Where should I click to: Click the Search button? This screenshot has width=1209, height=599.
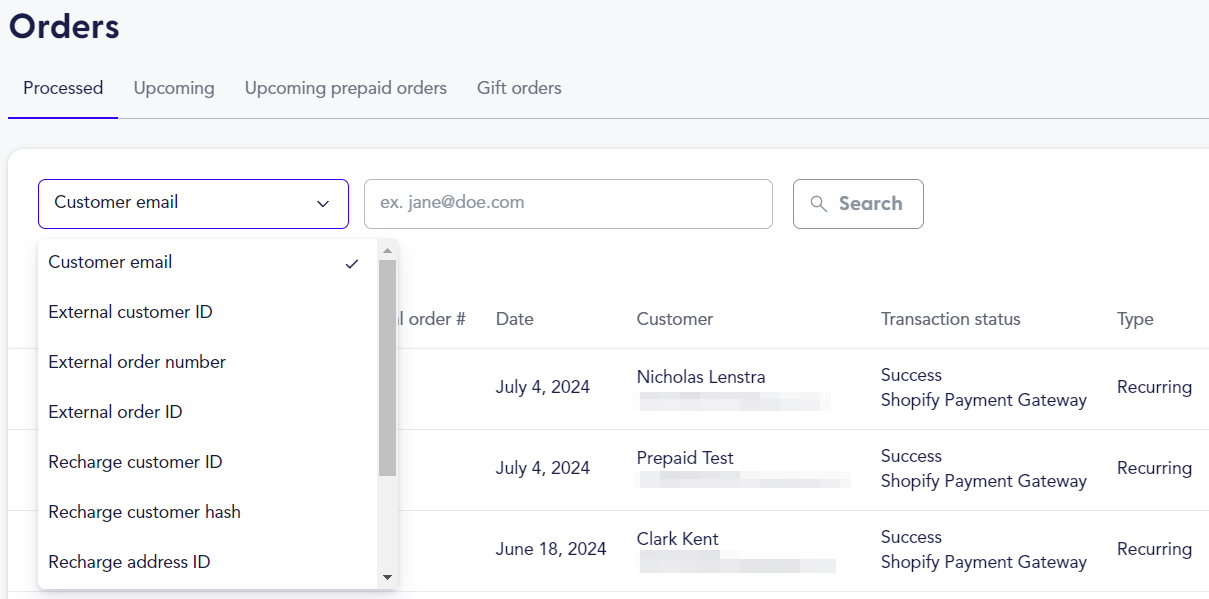tap(858, 203)
